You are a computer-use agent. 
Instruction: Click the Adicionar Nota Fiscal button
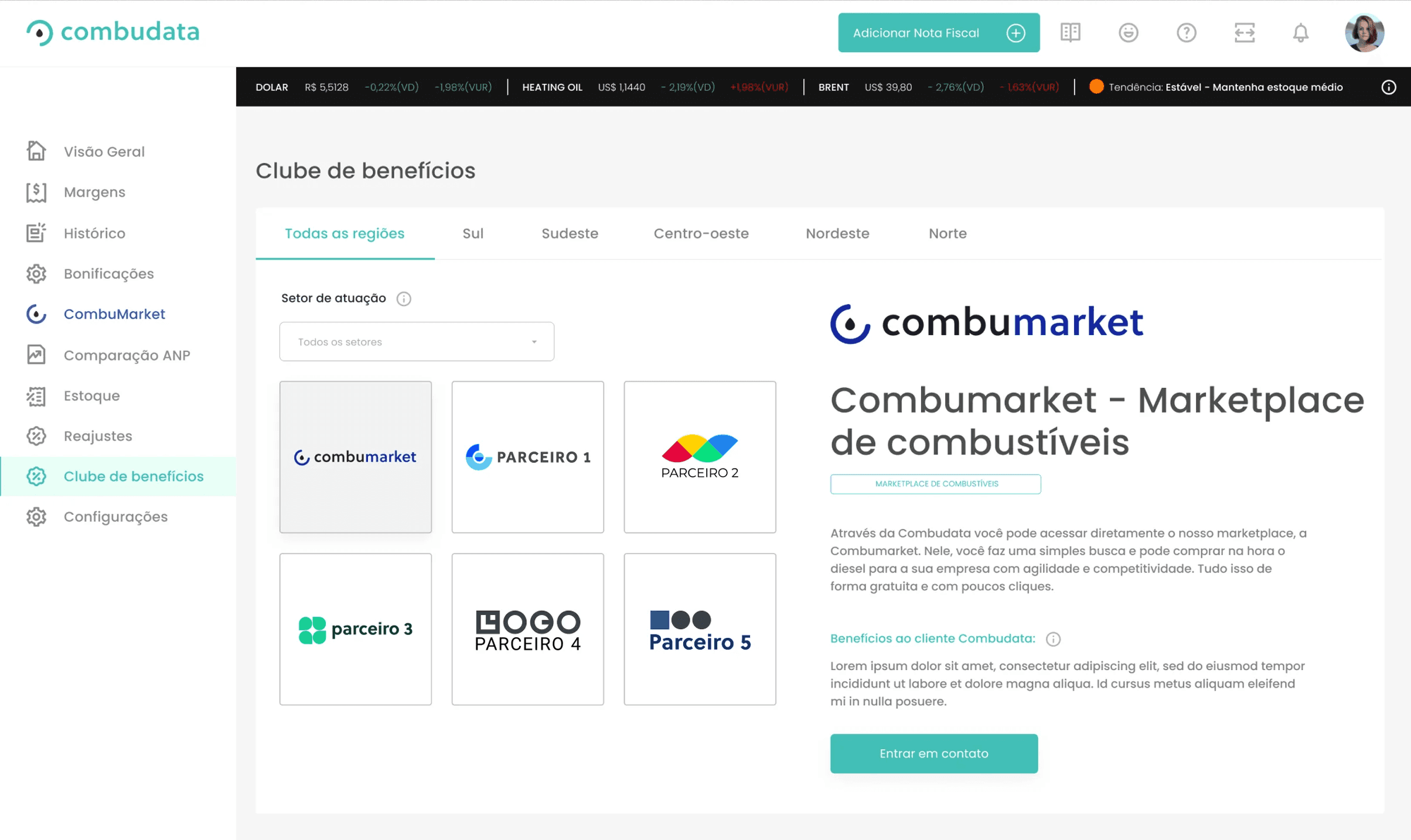click(x=938, y=33)
